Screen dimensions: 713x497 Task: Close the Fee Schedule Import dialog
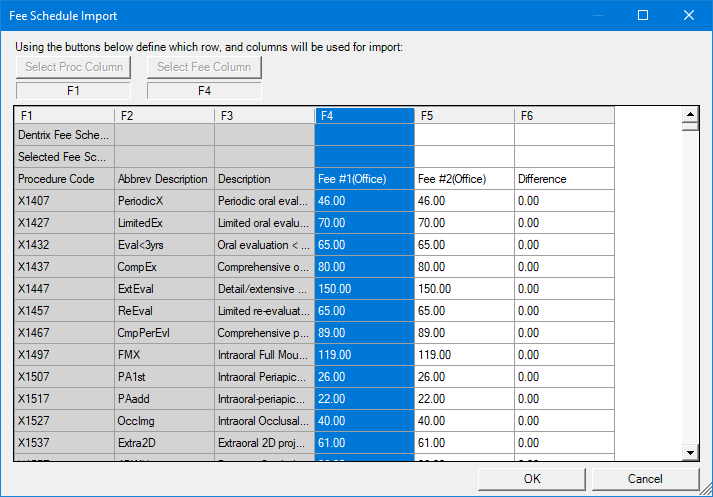click(689, 15)
